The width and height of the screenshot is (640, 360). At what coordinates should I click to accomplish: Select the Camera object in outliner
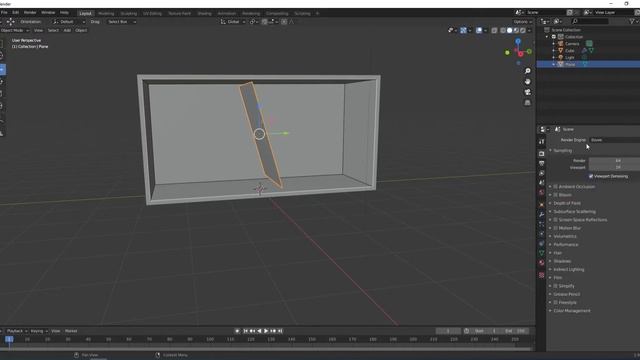click(572, 44)
